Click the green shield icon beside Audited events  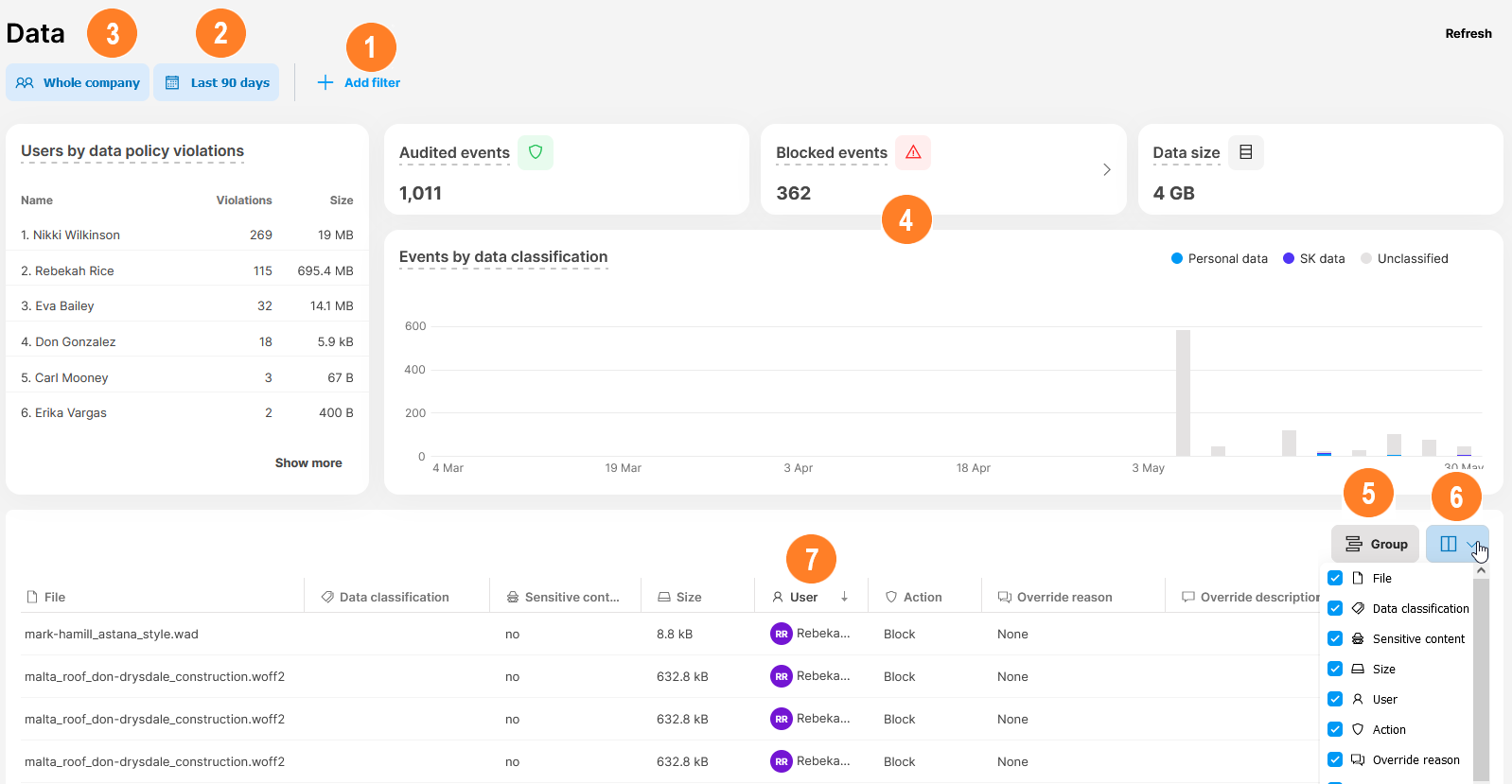(x=536, y=152)
